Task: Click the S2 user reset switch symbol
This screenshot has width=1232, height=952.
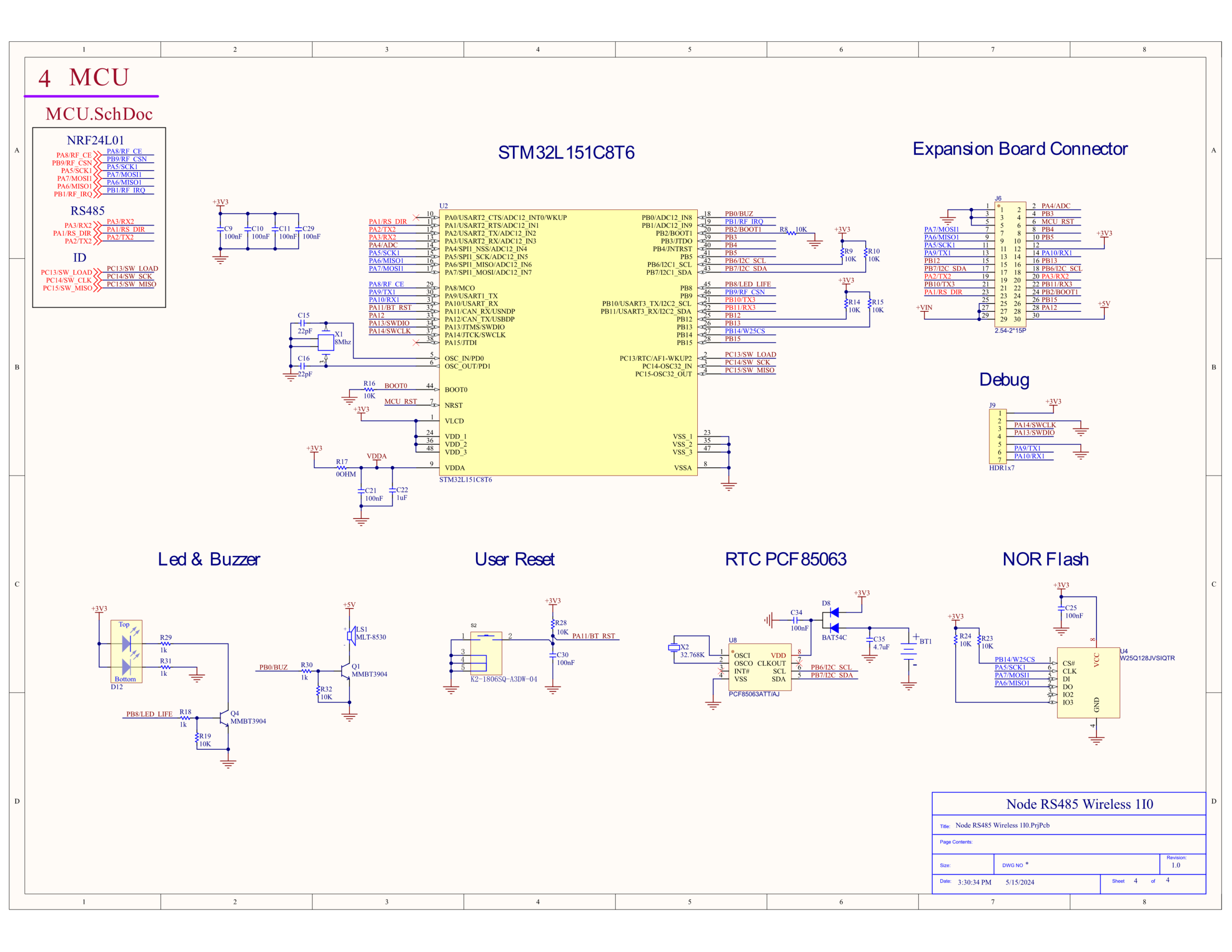Action: [486, 653]
